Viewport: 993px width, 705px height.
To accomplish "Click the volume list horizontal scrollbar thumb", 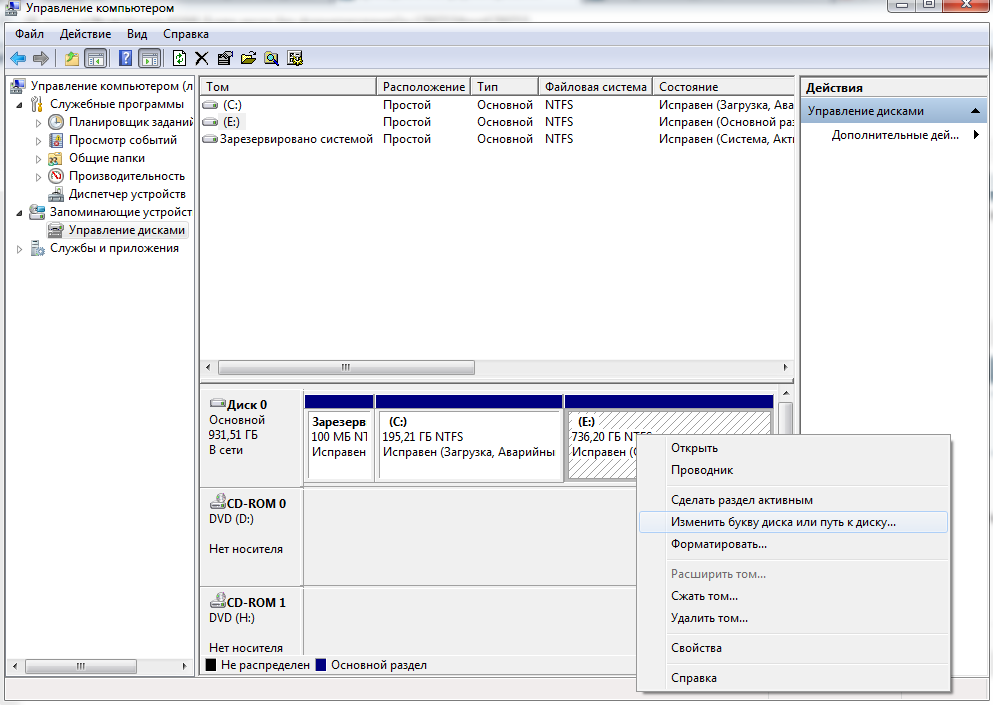I will tap(346, 367).
